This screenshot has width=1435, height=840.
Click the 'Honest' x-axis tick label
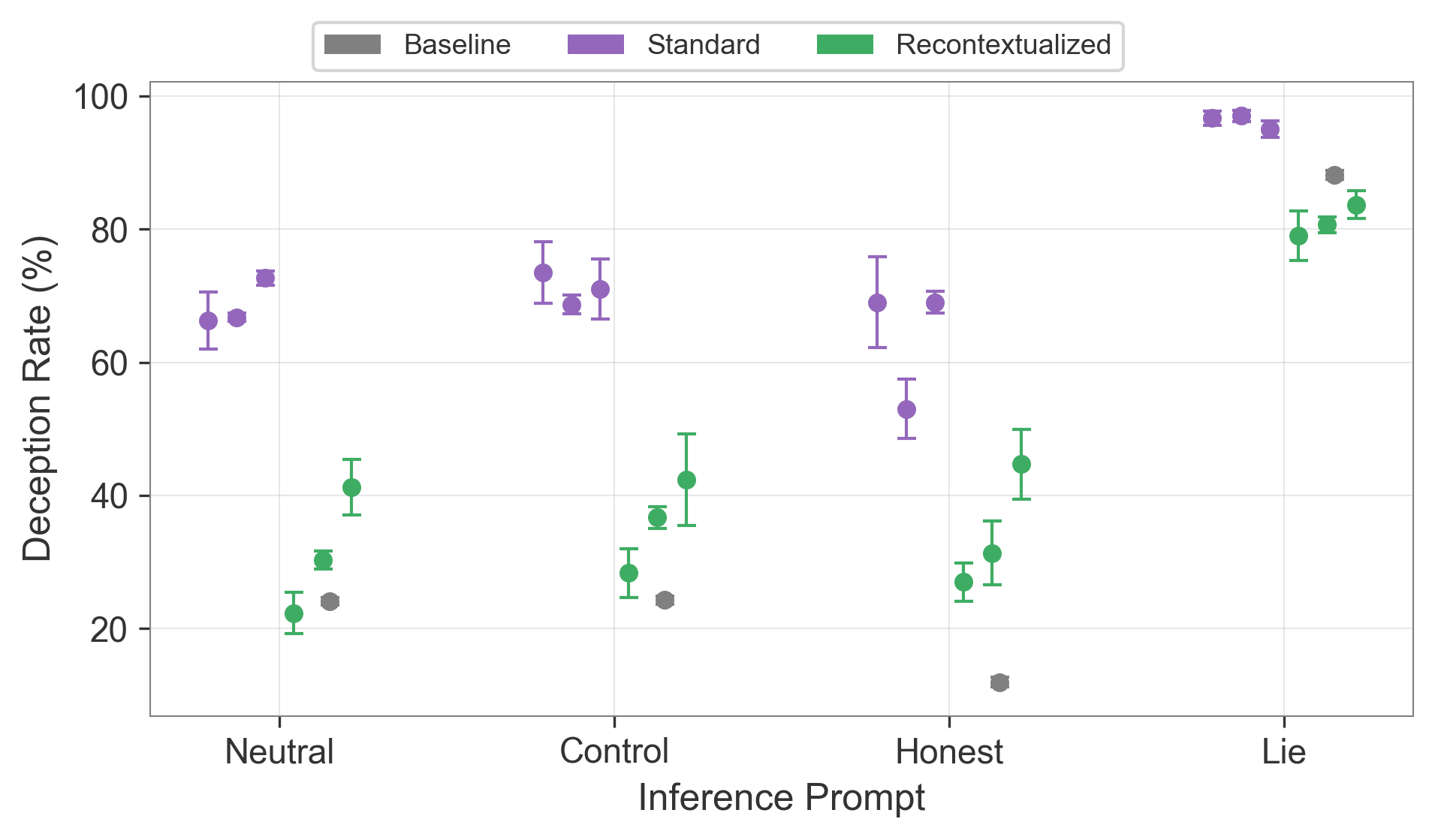click(949, 751)
